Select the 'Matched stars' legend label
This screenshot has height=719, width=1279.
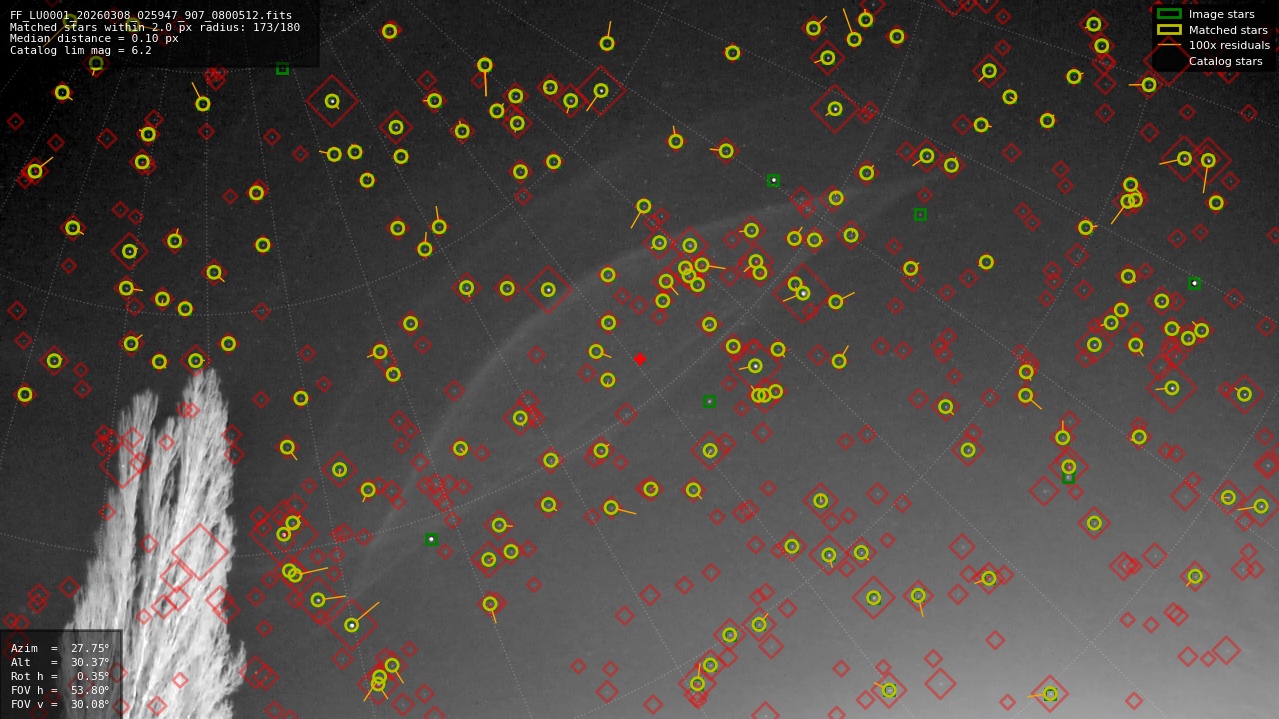tap(1228, 30)
